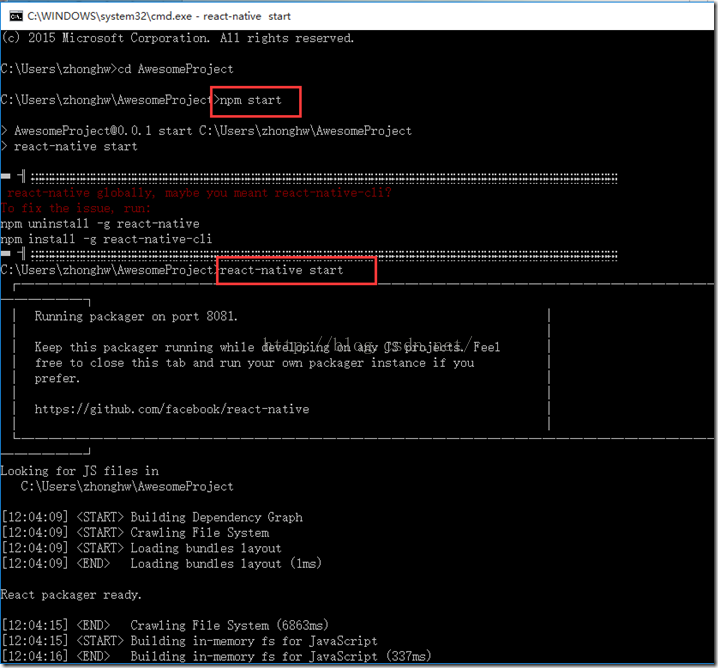The height and width of the screenshot is (668, 718).
Task: Click the '2015 Microsoft Corporation' copyright line
Action: click(x=178, y=38)
